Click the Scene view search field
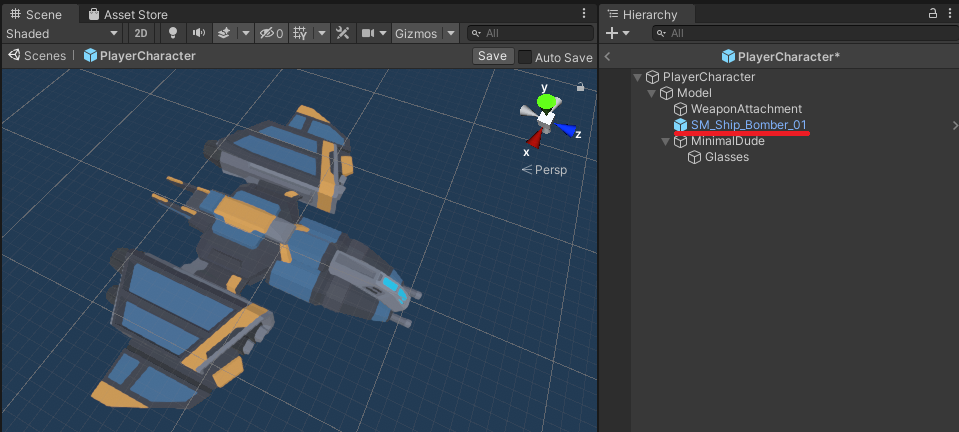 [530, 33]
